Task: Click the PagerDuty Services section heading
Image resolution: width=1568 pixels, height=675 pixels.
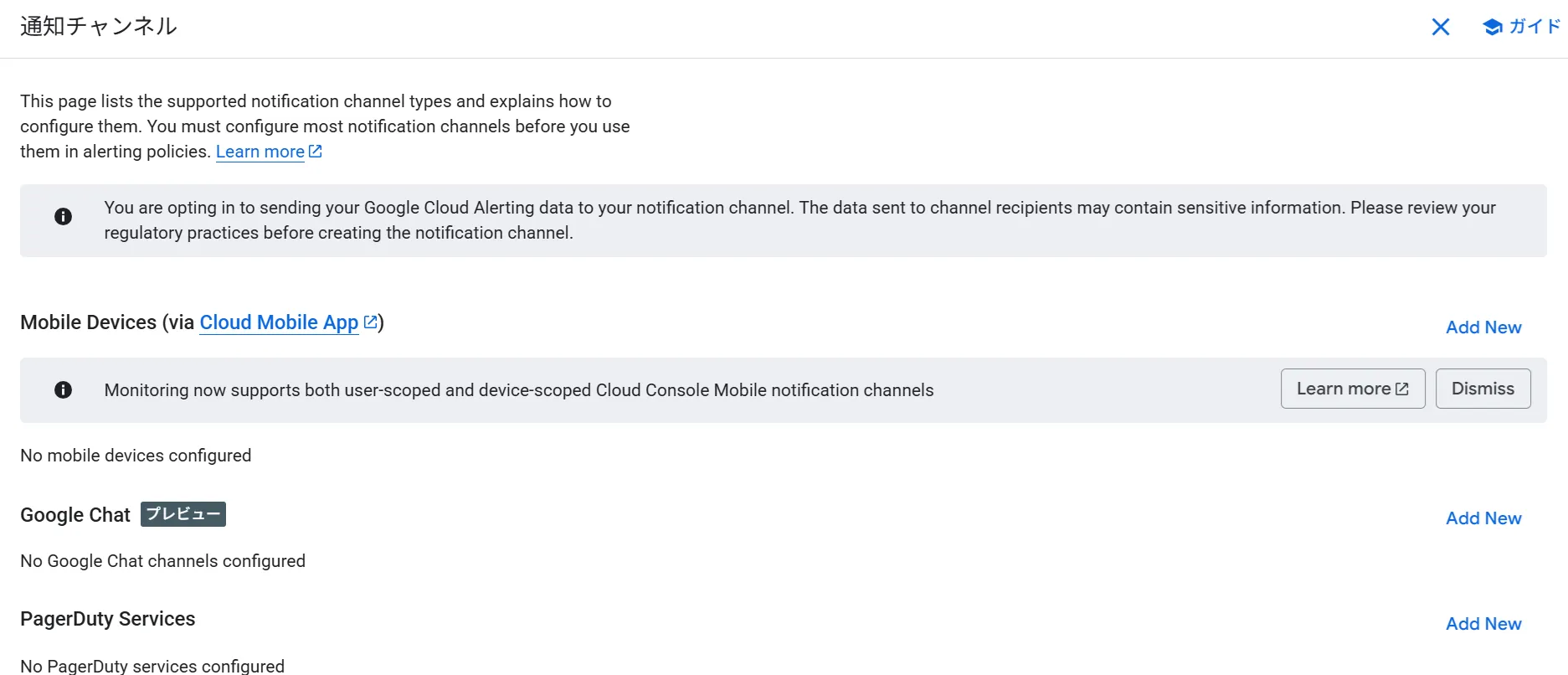Action: [107, 619]
